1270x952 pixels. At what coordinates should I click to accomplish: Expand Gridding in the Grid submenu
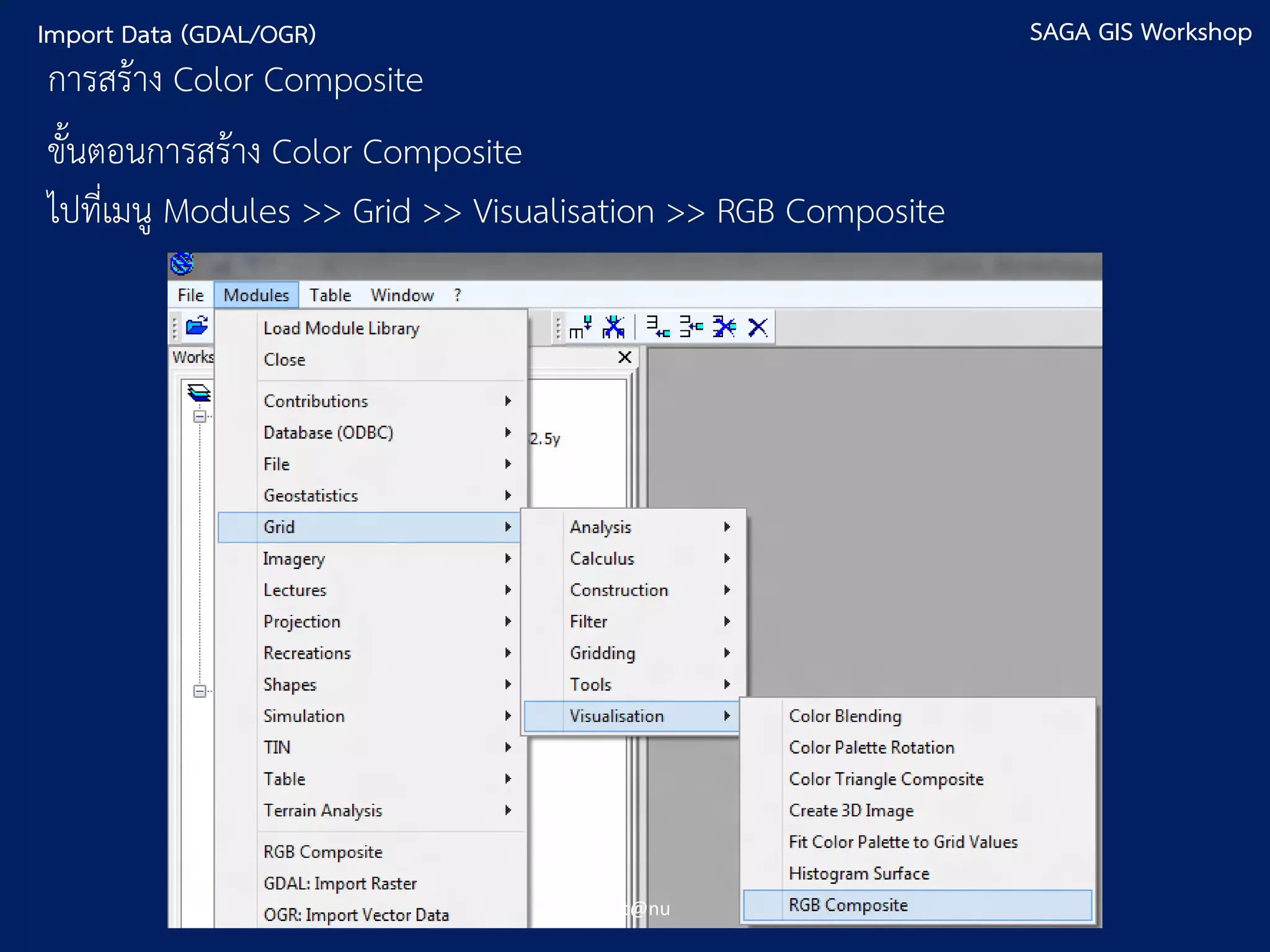[x=633, y=653]
